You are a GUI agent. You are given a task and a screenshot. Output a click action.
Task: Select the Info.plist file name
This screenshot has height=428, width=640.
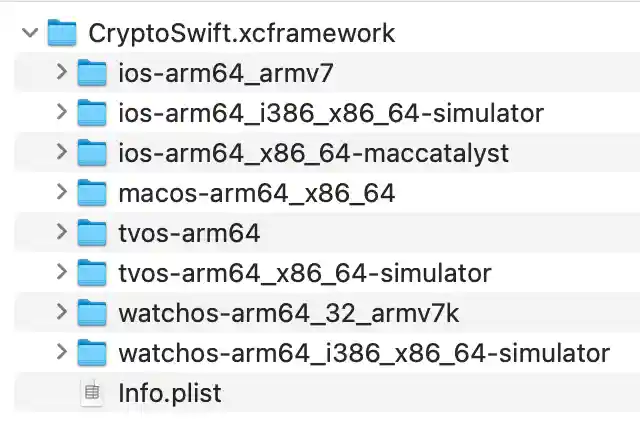point(169,393)
